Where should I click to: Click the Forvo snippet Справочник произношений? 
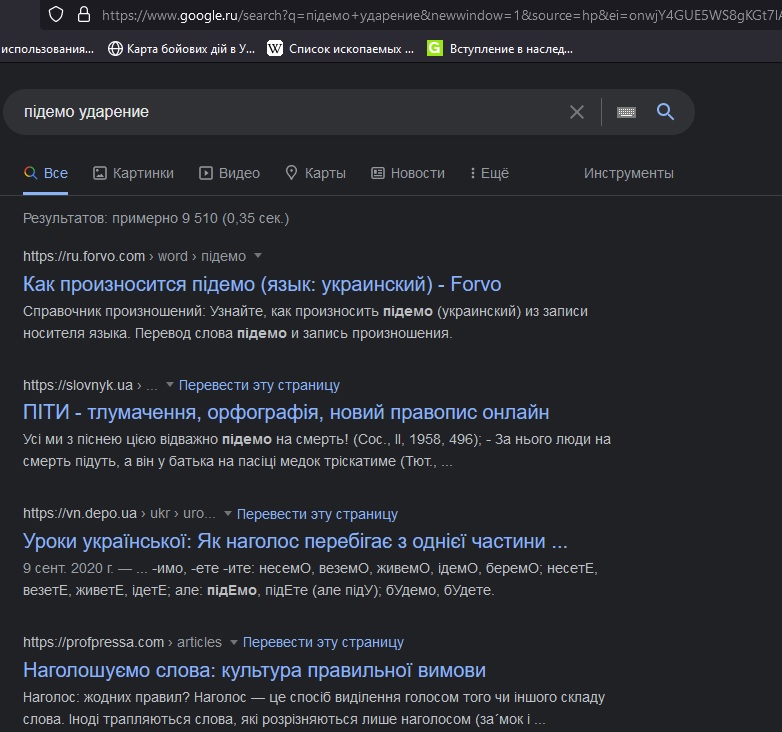tap(305, 322)
